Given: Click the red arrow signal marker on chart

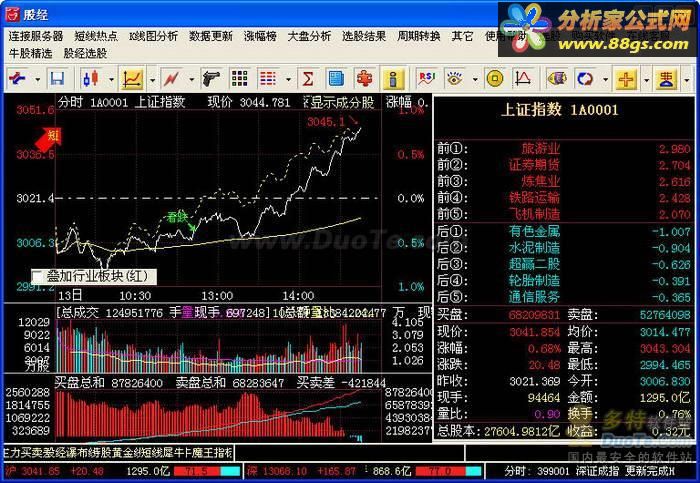Looking at the screenshot, I should point(48,138).
